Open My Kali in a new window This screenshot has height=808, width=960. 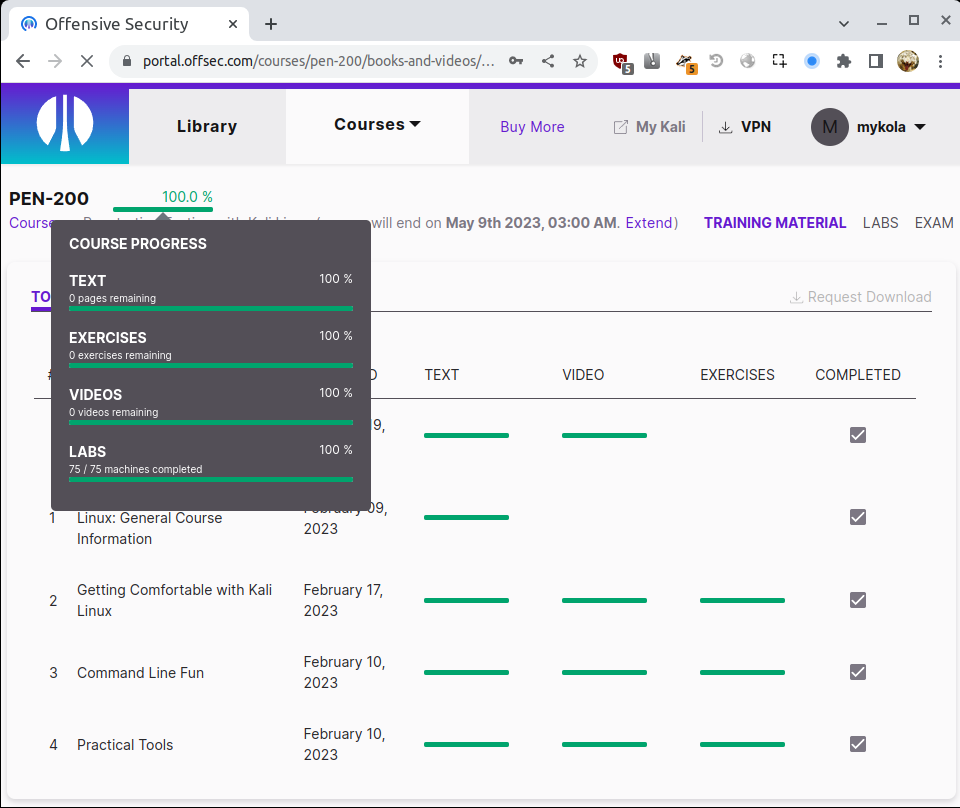coord(650,127)
